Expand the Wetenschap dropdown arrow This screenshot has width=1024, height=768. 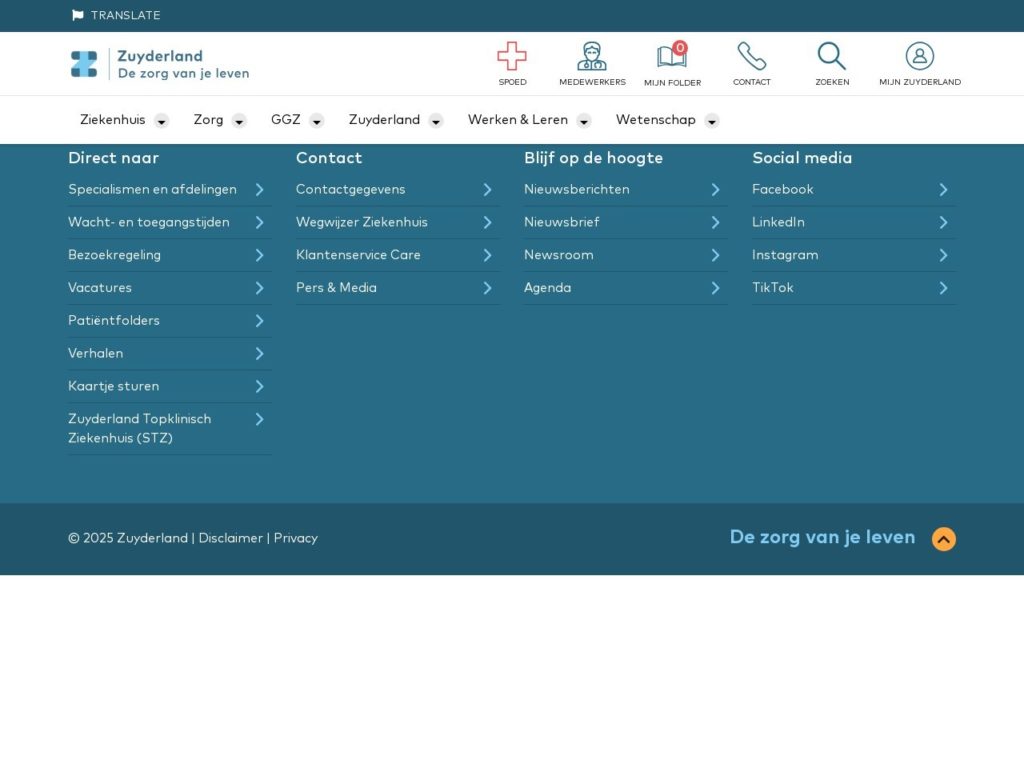click(711, 121)
